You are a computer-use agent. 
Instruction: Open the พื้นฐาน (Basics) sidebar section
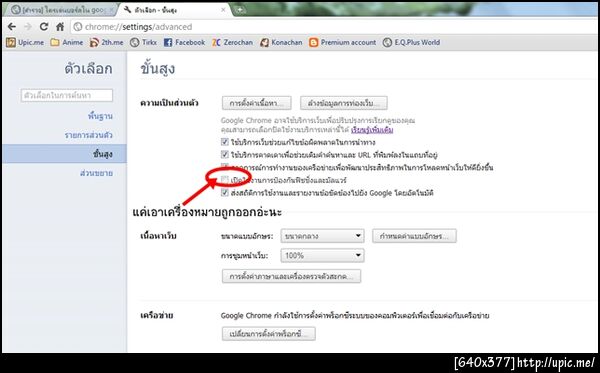tap(100, 116)
